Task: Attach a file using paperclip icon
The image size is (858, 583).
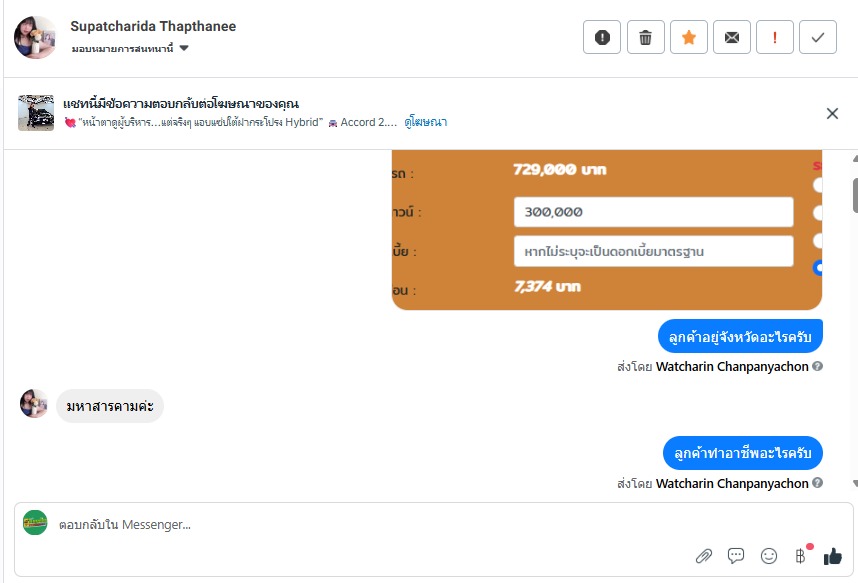Action: (704, 556)
